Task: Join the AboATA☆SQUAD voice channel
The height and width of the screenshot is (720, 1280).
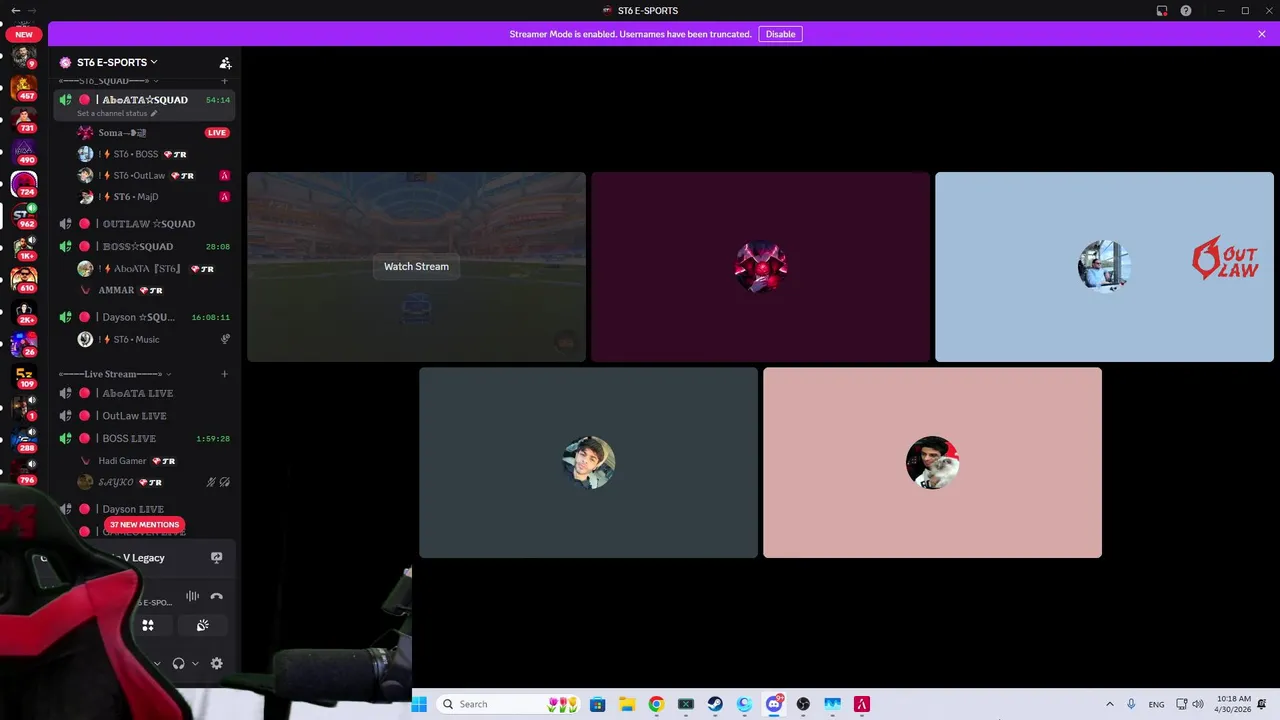Action: [x=144, y=104]
